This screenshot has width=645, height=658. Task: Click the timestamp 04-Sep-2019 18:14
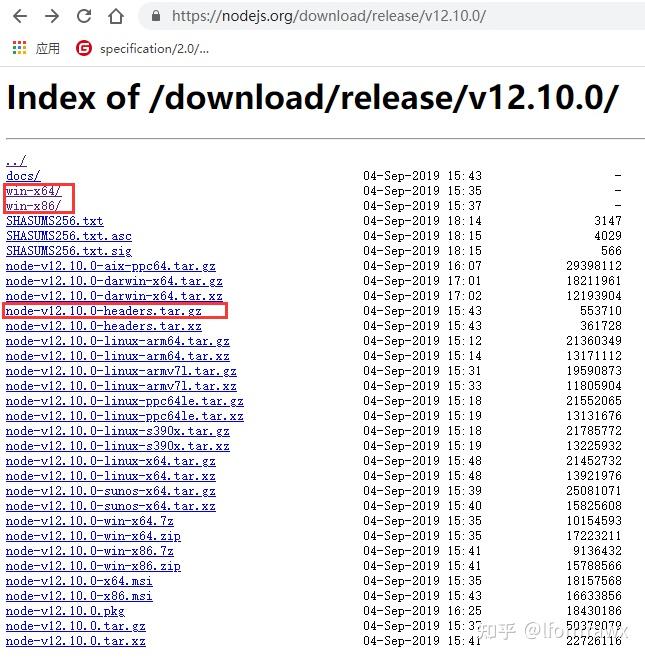423,221
